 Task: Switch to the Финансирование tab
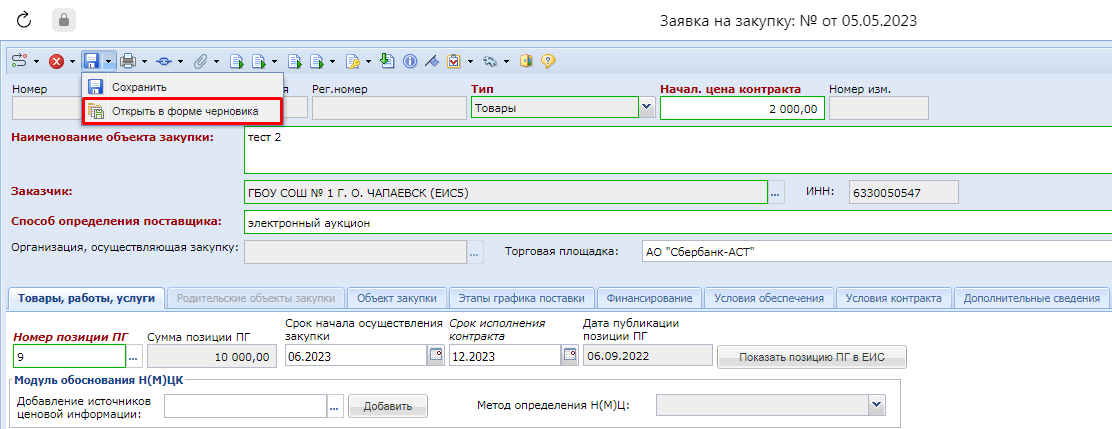(x=650, y=297)
